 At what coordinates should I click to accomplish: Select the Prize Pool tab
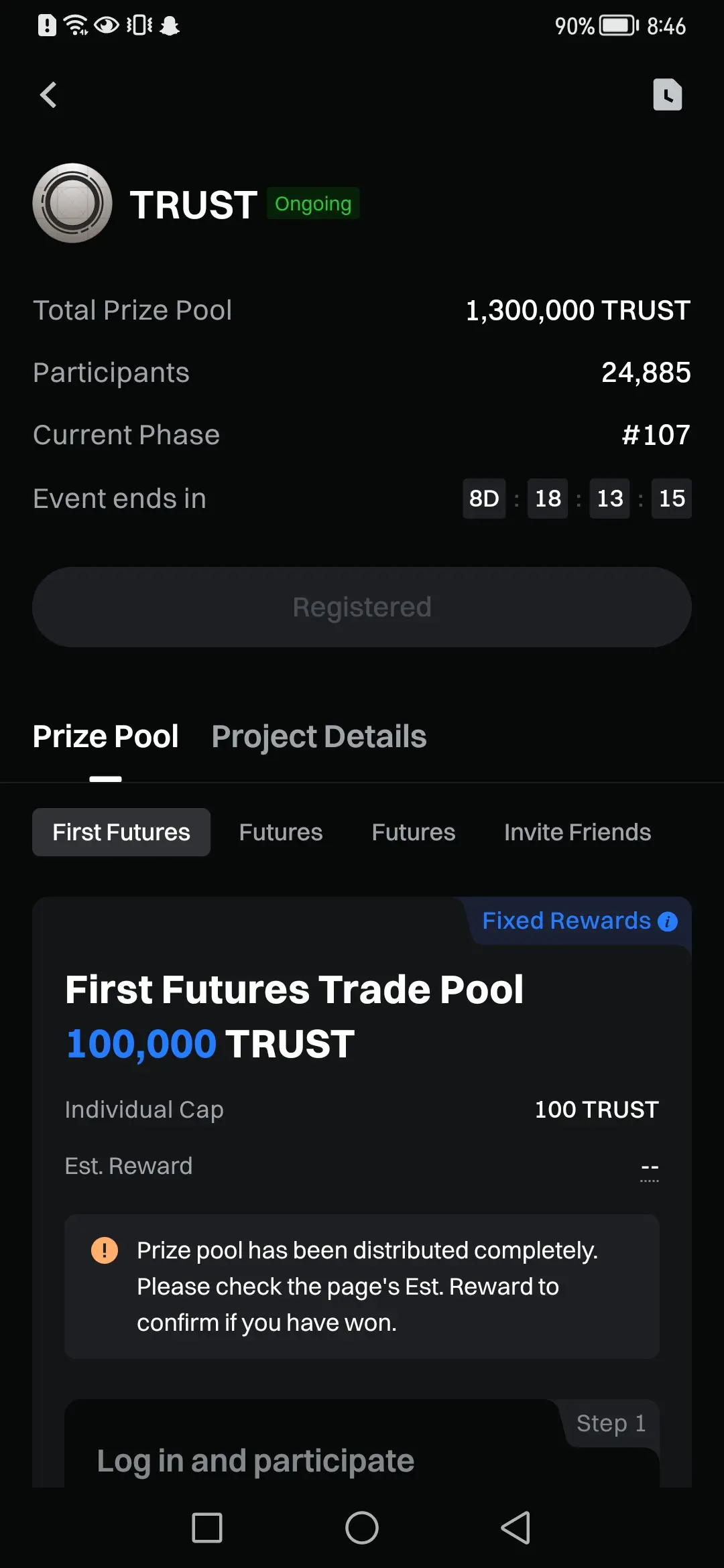coord(105,736)
